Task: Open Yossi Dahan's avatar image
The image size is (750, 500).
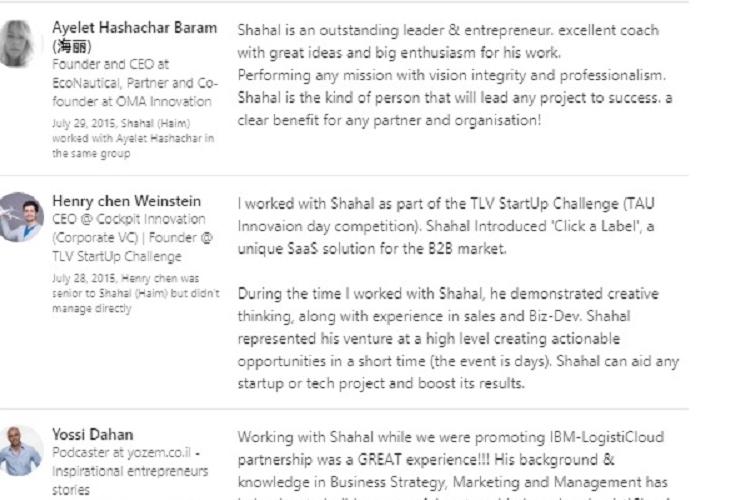Action: [x=20, y=451]
